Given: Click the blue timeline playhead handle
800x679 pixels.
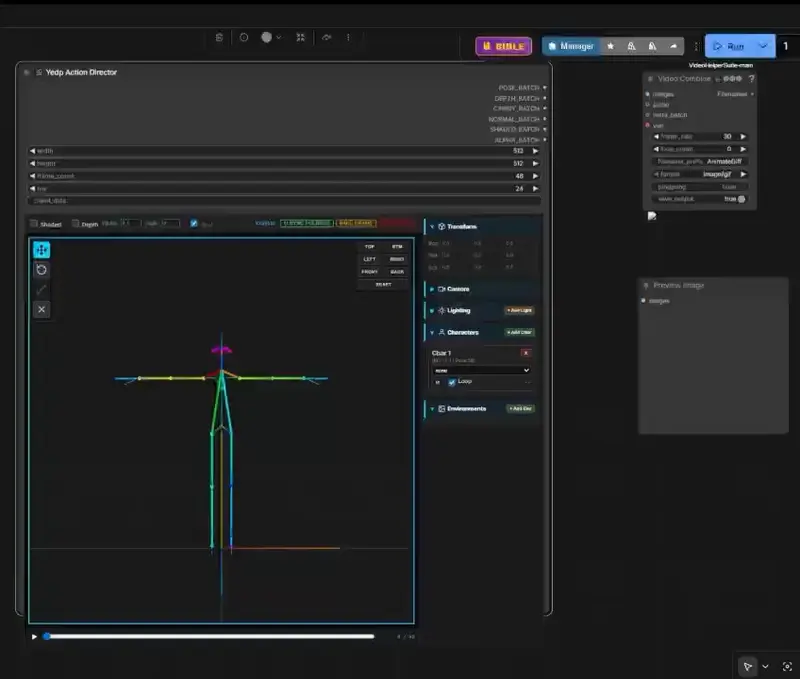Looking at the screenshot, I should point(47,637).
